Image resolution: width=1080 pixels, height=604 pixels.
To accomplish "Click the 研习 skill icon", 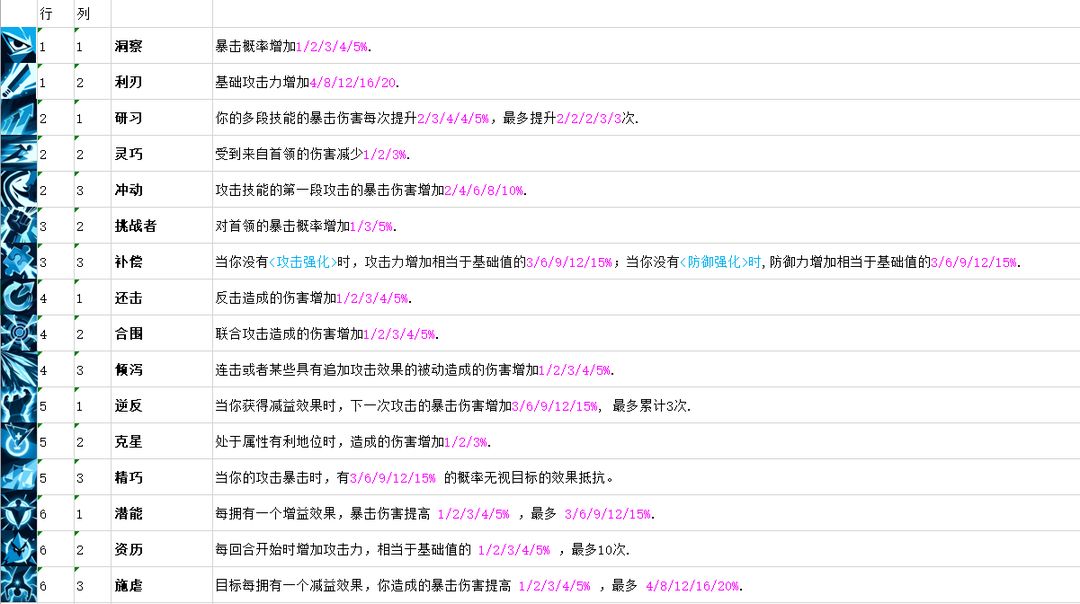I will (18, 117).
